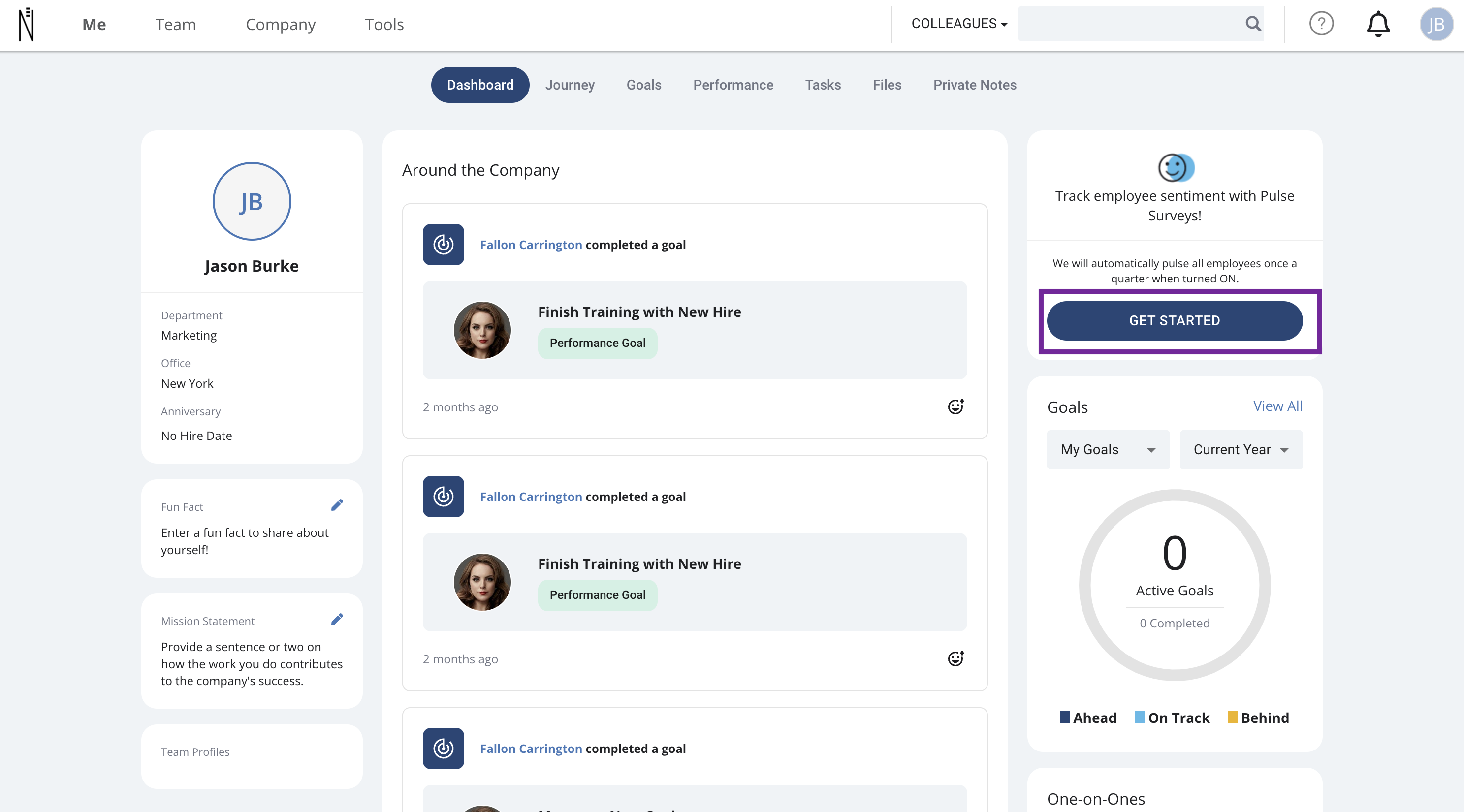
Task: Add a reaction to the second goal post
Action: [956, 658]
